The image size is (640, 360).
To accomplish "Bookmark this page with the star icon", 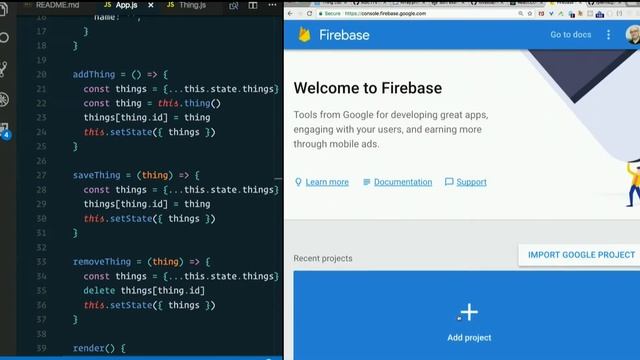I will click(530, 13).
